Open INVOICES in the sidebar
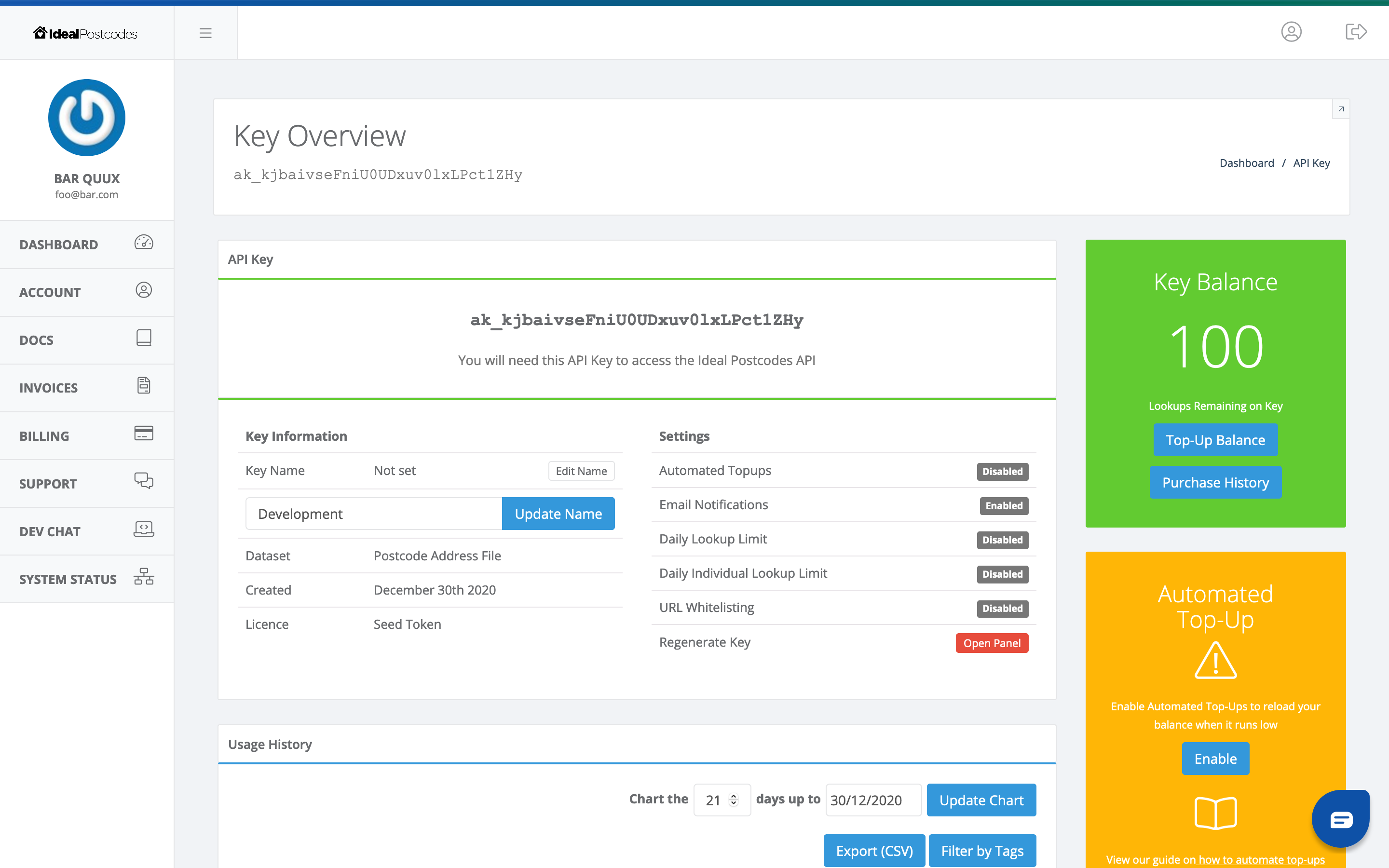This screenshot has width=1389, height=868. click(x=87, y=388)
